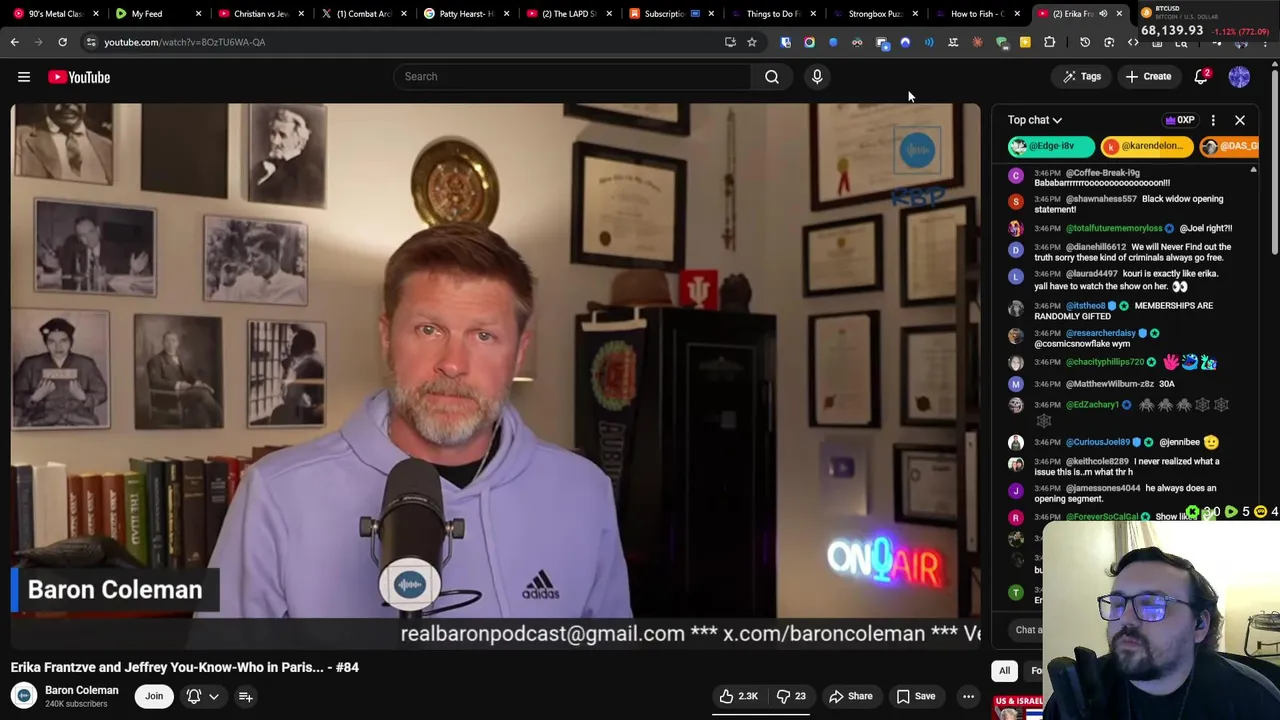
Task: Select the @karendelon chat chip
Action: pyautogui.click(x=1147, y=146)
